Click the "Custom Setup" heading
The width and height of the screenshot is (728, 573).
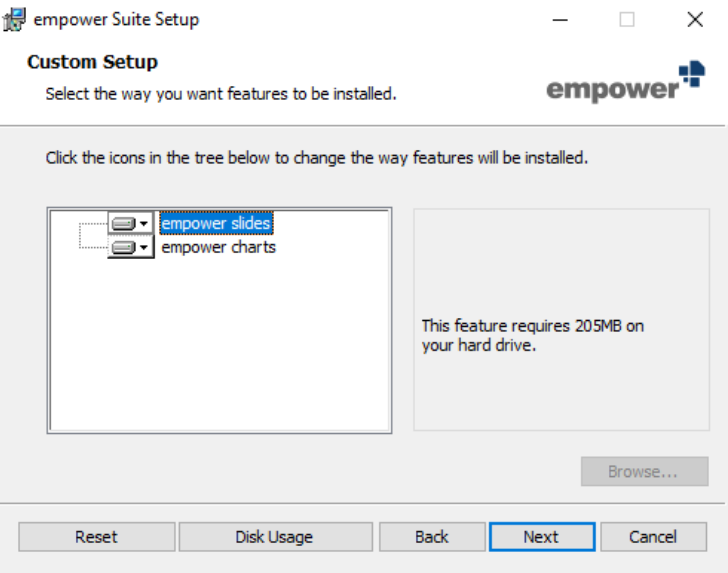[92, 62]
